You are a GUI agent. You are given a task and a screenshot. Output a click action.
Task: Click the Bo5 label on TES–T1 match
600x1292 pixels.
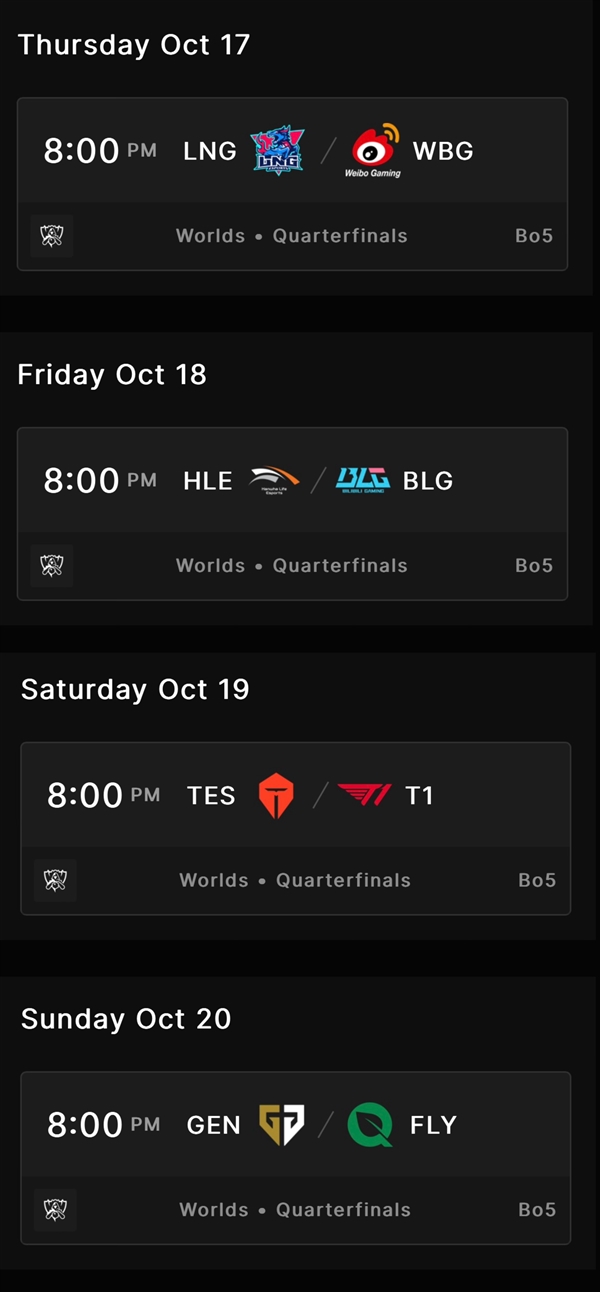click(x=537, y=881)
